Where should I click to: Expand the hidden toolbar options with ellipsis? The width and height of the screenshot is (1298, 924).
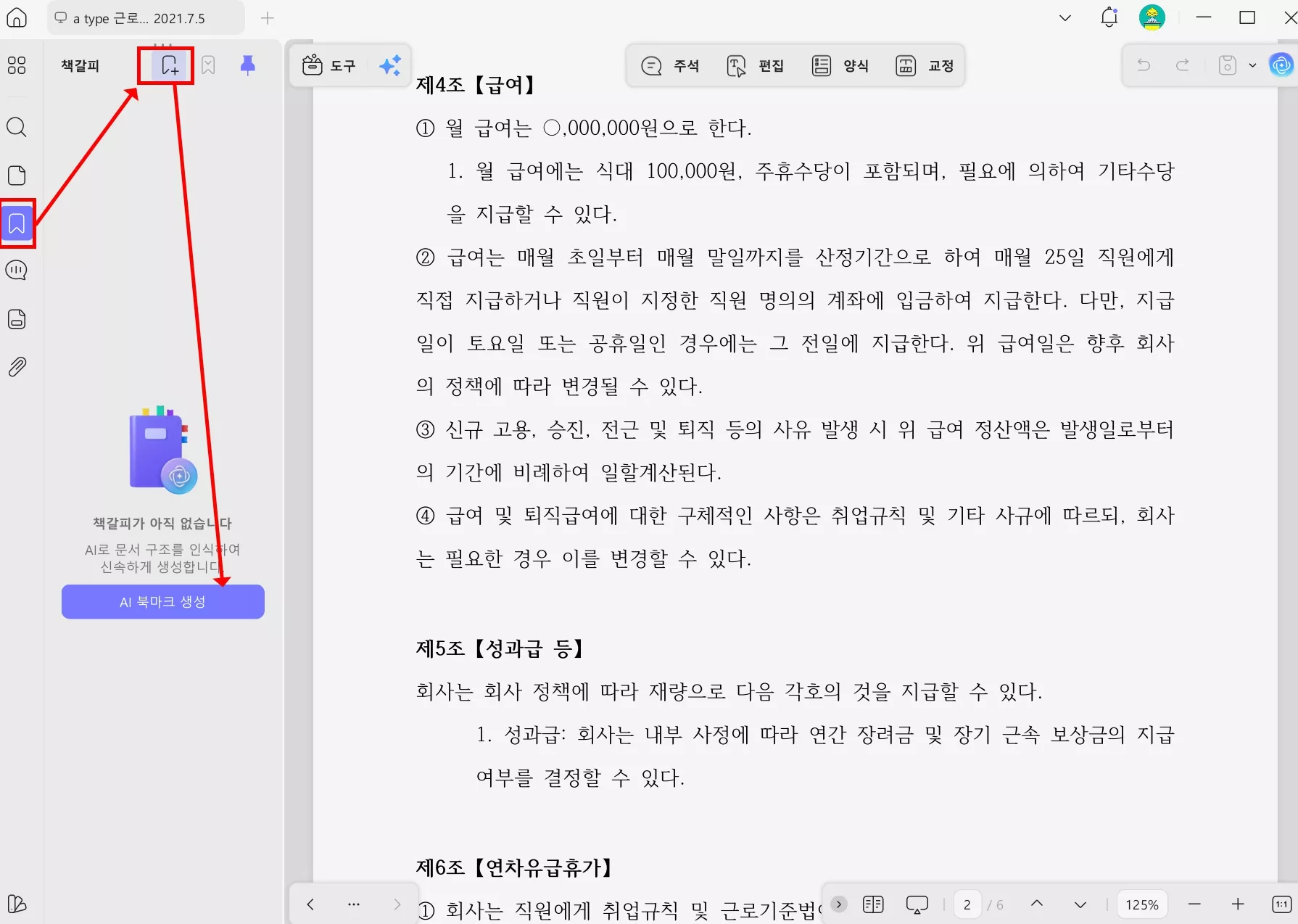353,904
